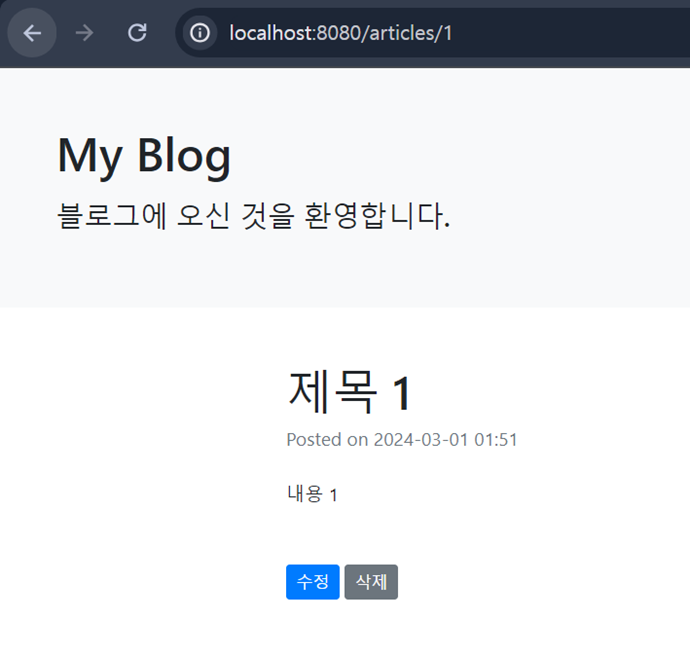The image size is (690, 657).
Task: Click the article title 제목 1
Action: [x=350, y=392]
